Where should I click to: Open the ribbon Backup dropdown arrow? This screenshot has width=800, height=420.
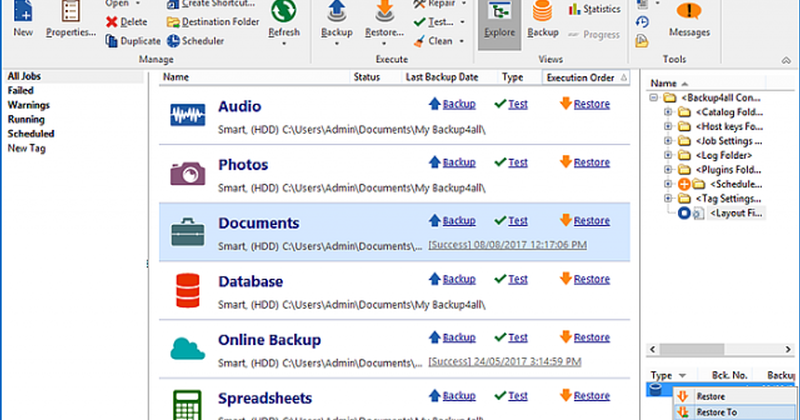(x=337, y=44)
